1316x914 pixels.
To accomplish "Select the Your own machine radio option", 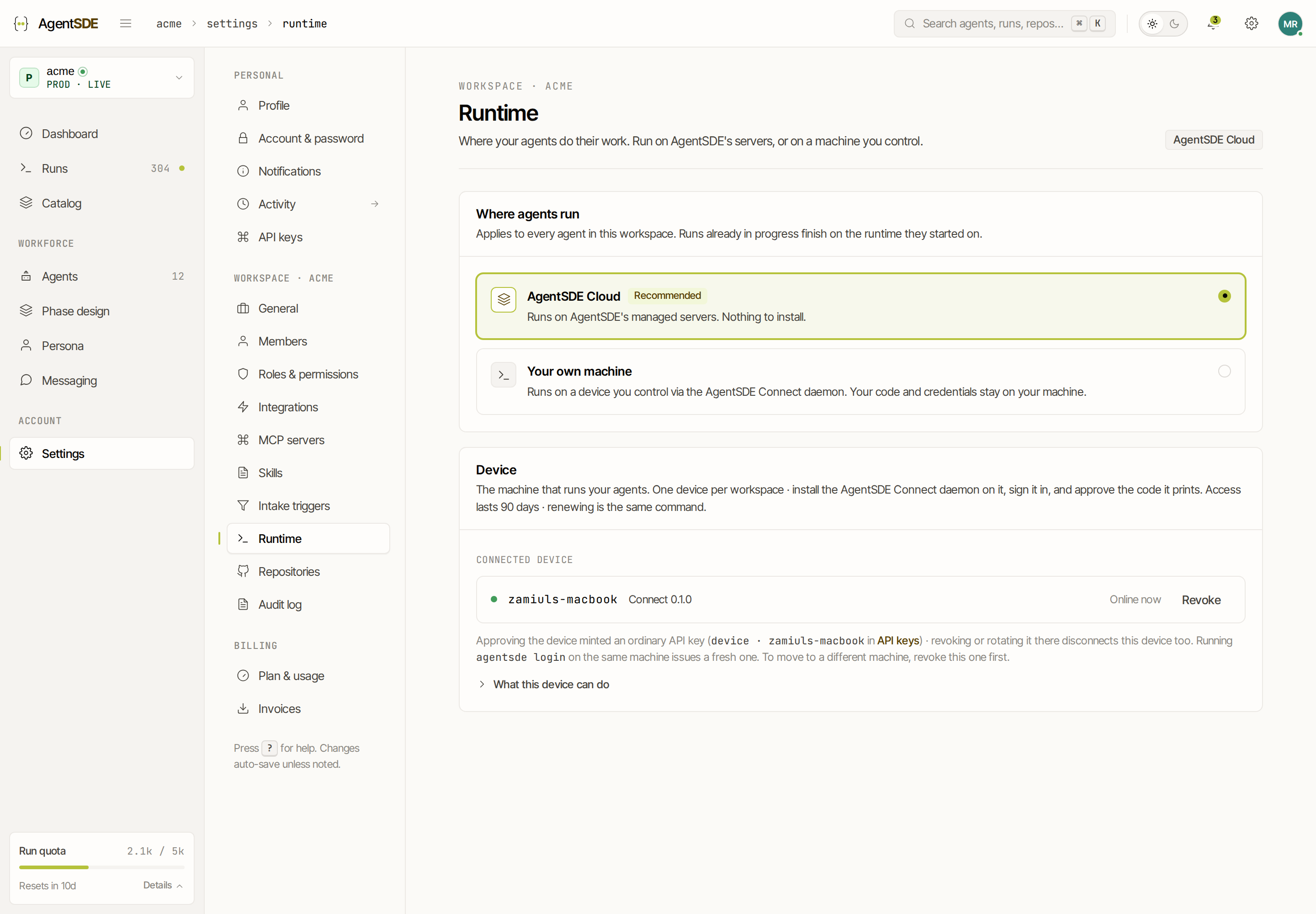I will pyautogui.click(x=1224, y=371).
